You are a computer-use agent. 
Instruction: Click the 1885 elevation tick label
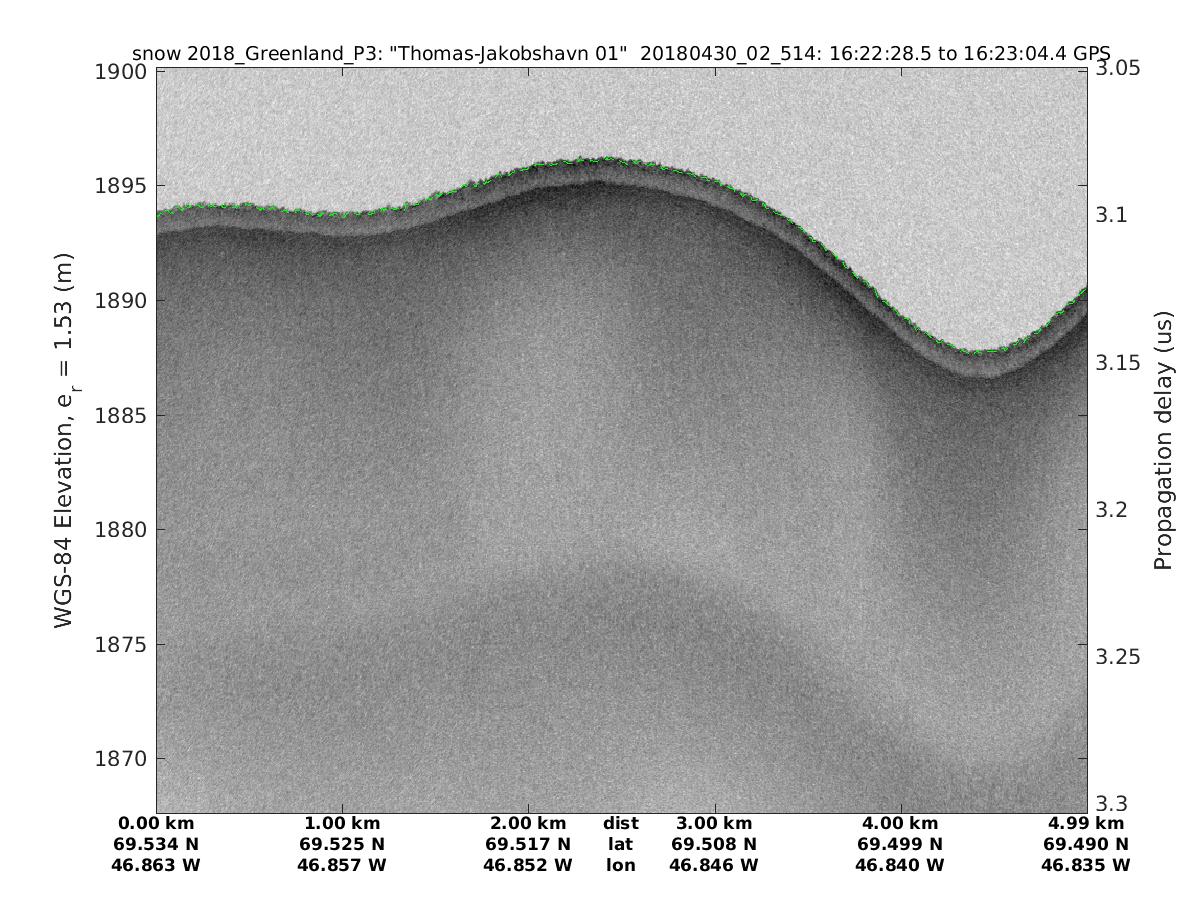(124, 415)
